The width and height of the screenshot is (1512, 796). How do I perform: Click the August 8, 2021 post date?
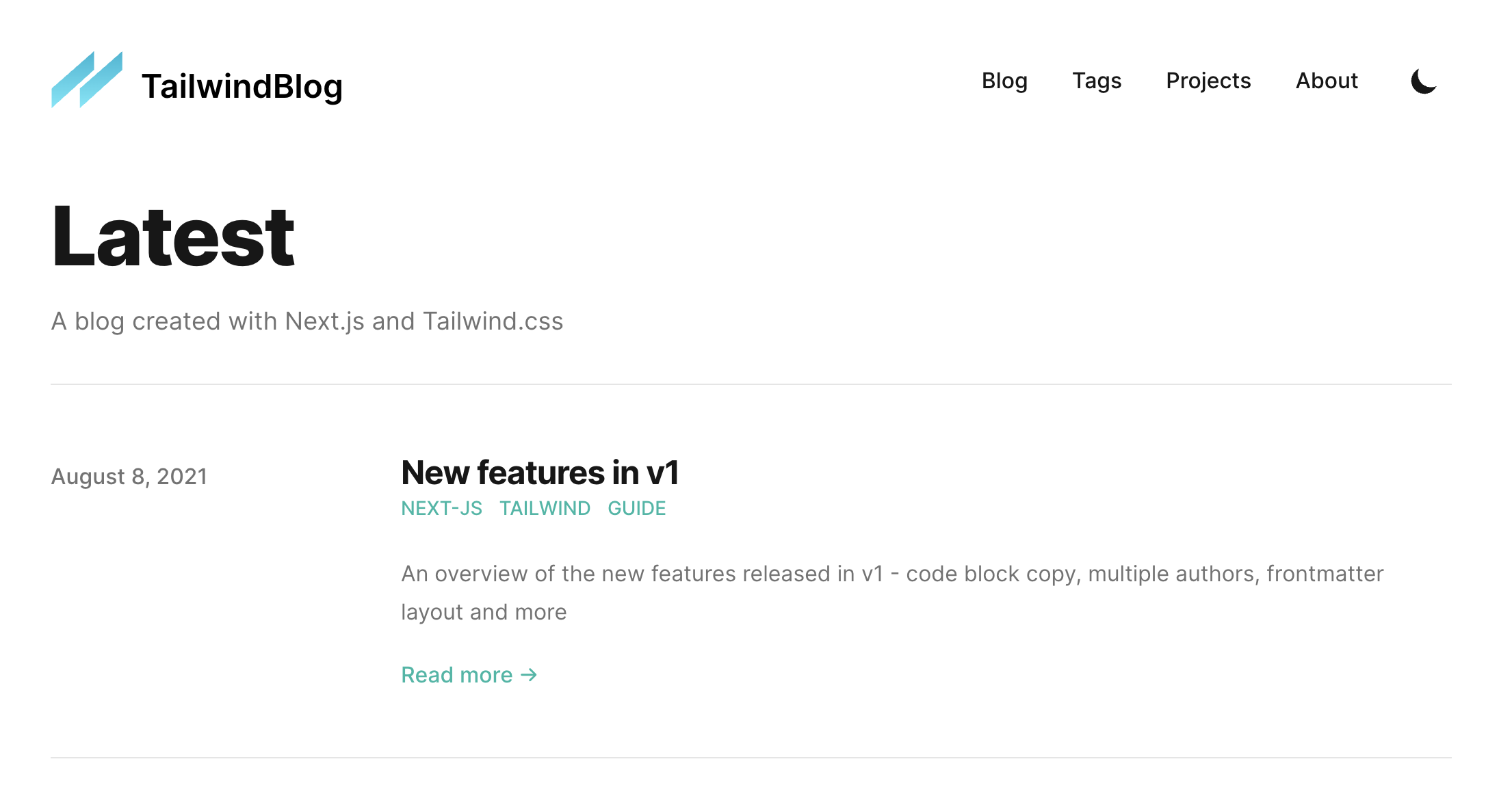[x=129, y=476]
